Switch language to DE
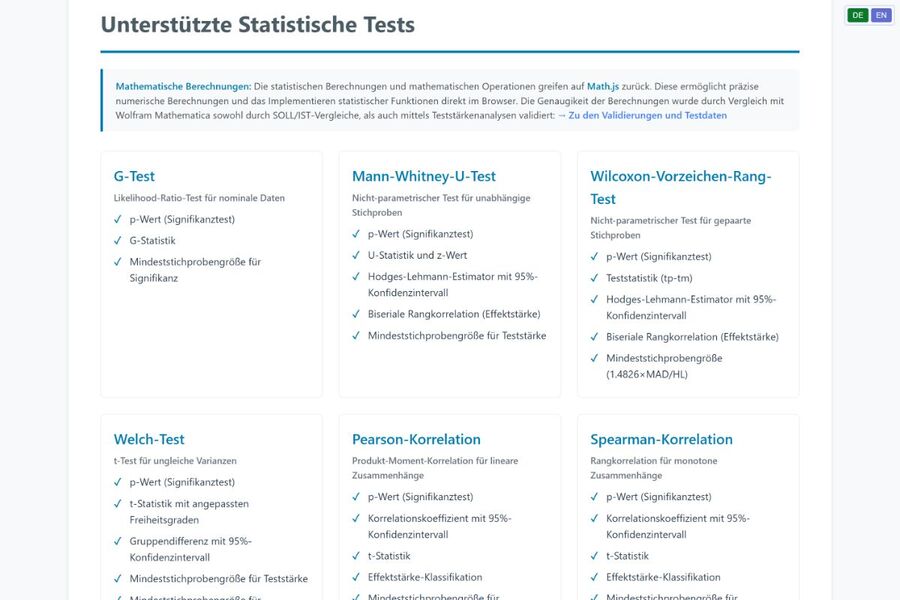 click(x=857, y=15)
